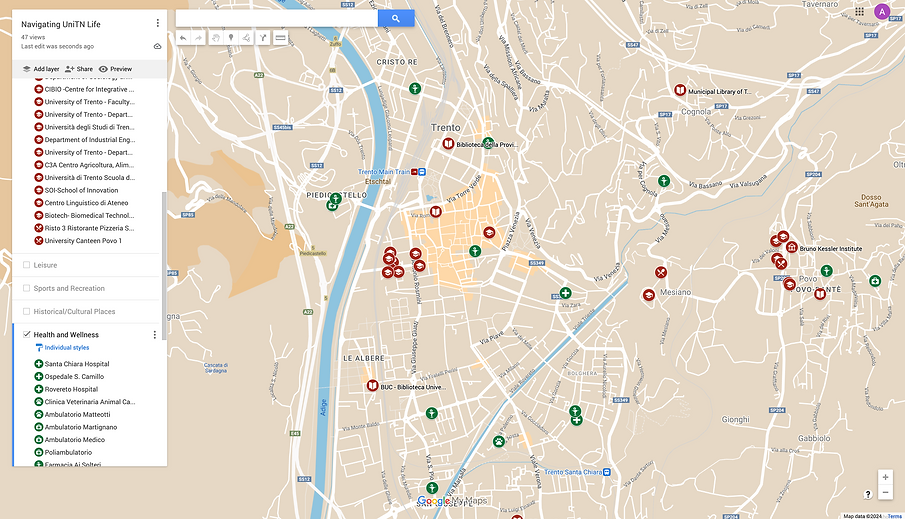Enable the Leisure layer checkbox
Image resolution: width=905 pixels, height=519 pixels.
tap(27, 265)
